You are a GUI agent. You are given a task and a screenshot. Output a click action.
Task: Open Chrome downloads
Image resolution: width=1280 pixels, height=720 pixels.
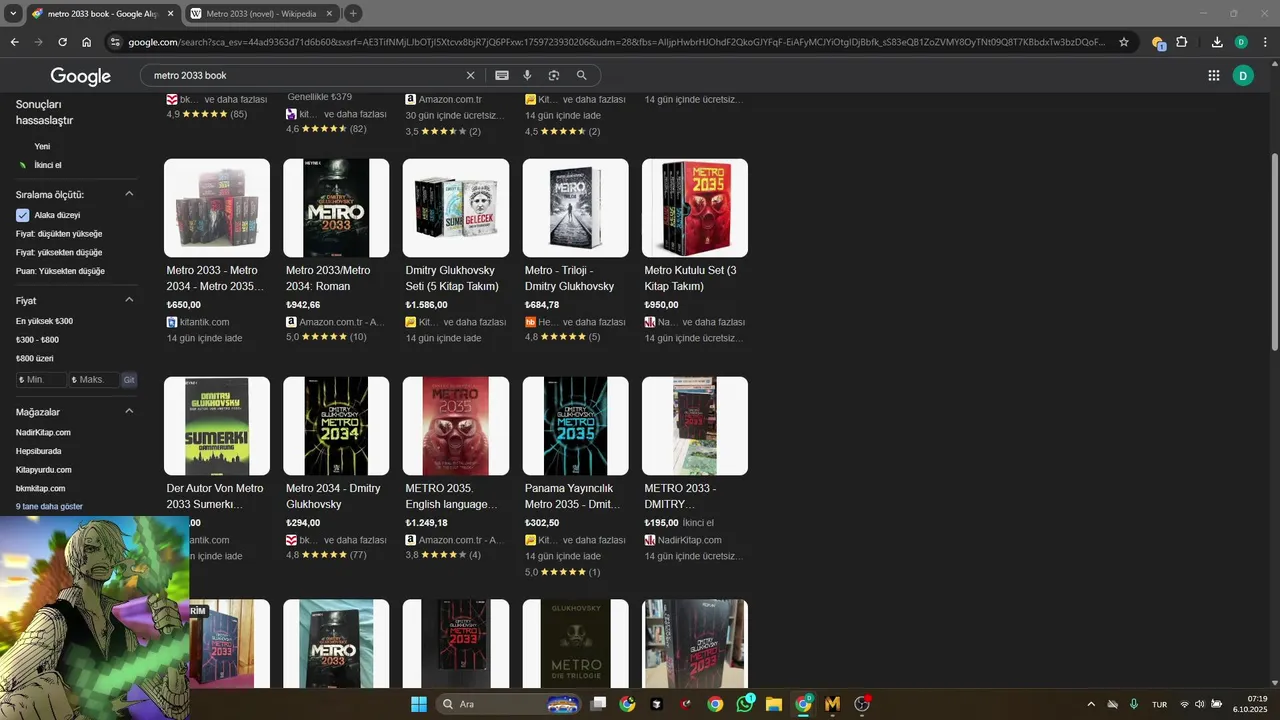(1217, 42)
